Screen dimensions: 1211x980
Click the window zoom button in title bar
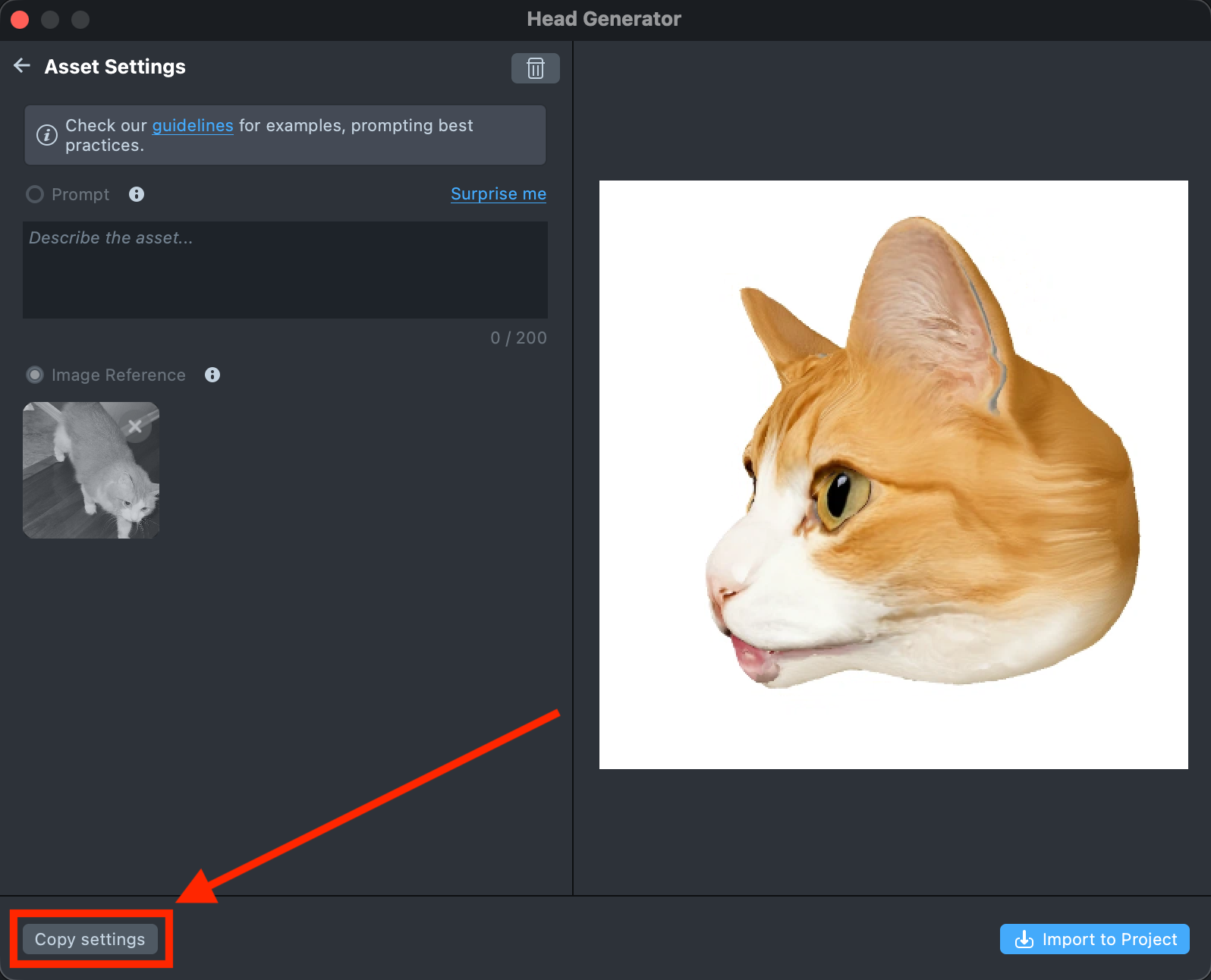click(80, 20)
